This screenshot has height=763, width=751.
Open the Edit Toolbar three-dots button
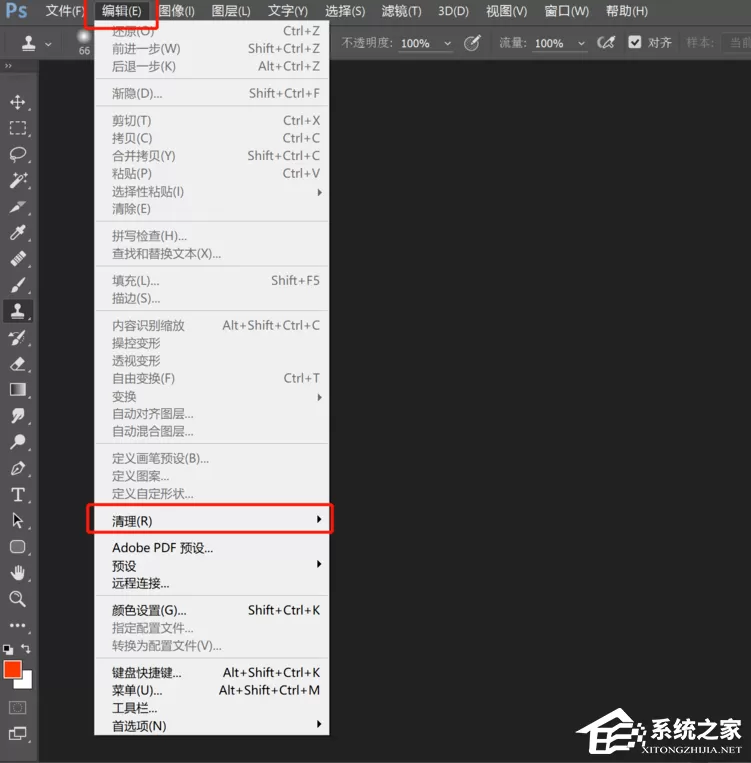(x=18, y=625)
